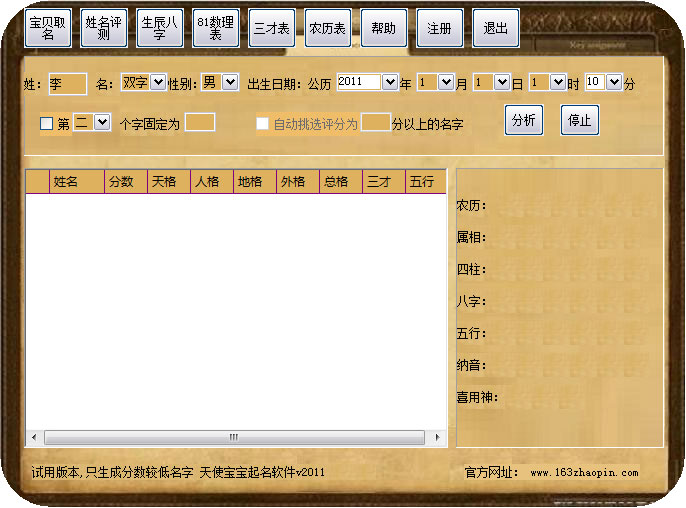Open the 三才表 tab
686x508 pixels.
coord(272,28)
